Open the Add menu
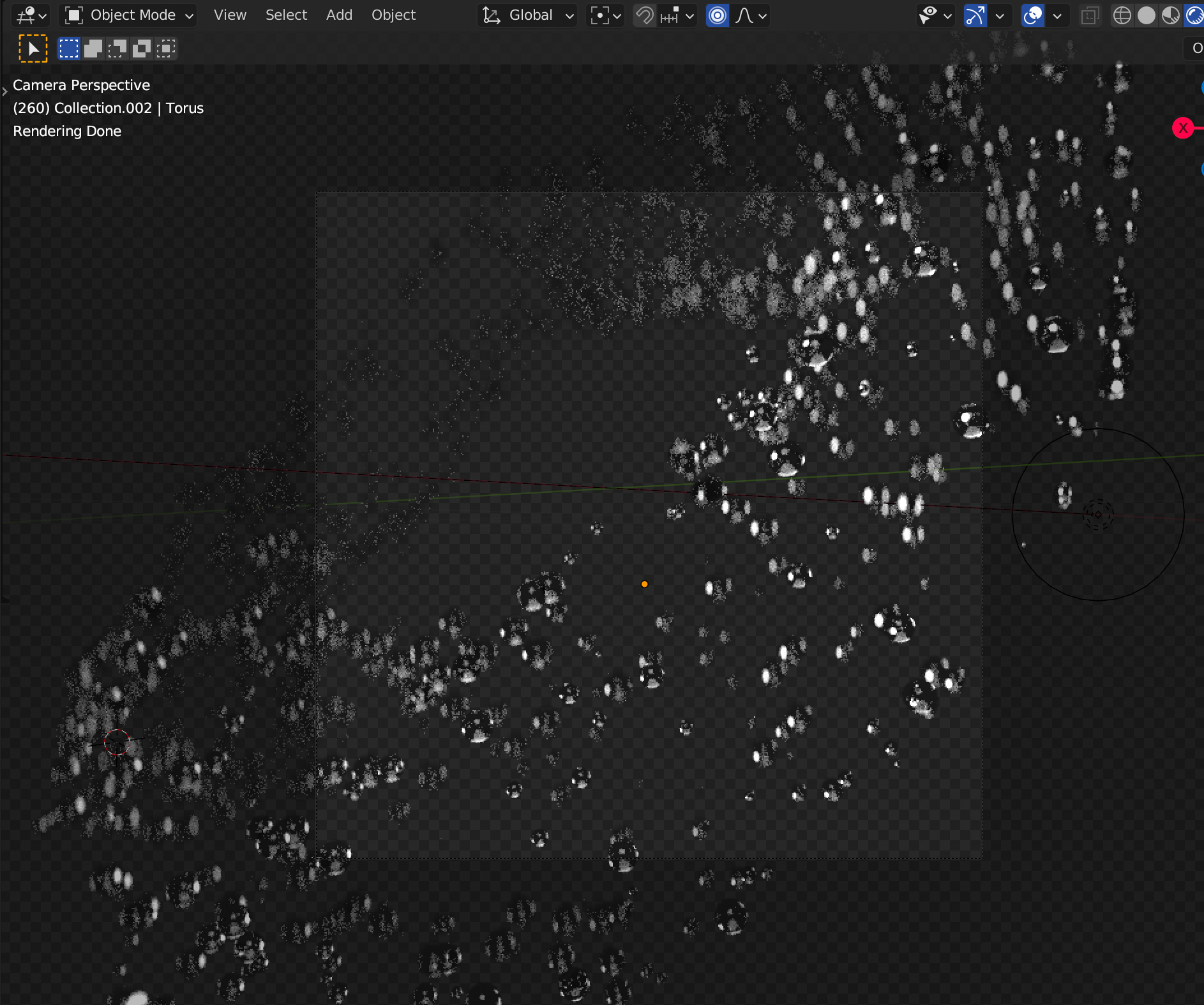 click(339, 15)
